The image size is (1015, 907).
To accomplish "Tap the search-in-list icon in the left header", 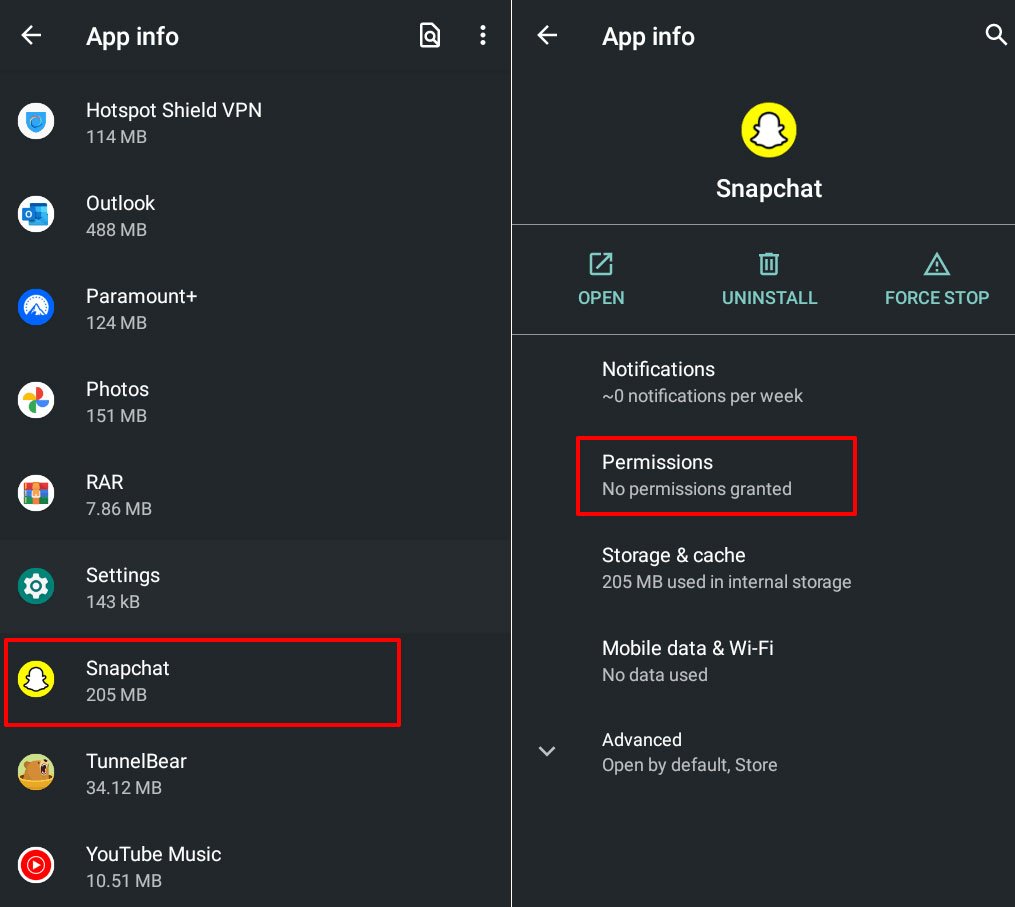I will [429, 36].
